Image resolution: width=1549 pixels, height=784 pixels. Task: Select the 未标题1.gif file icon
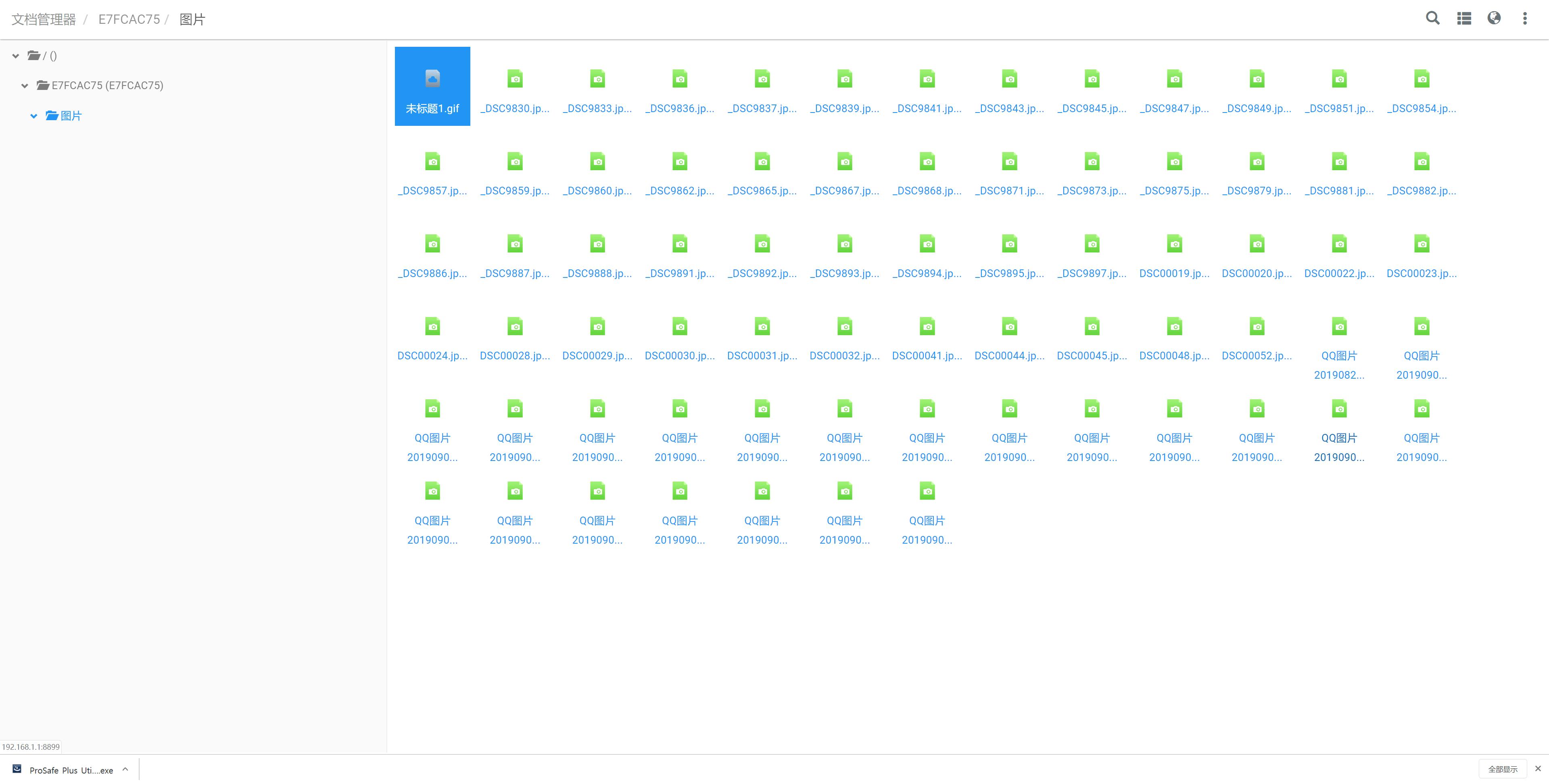432,79
